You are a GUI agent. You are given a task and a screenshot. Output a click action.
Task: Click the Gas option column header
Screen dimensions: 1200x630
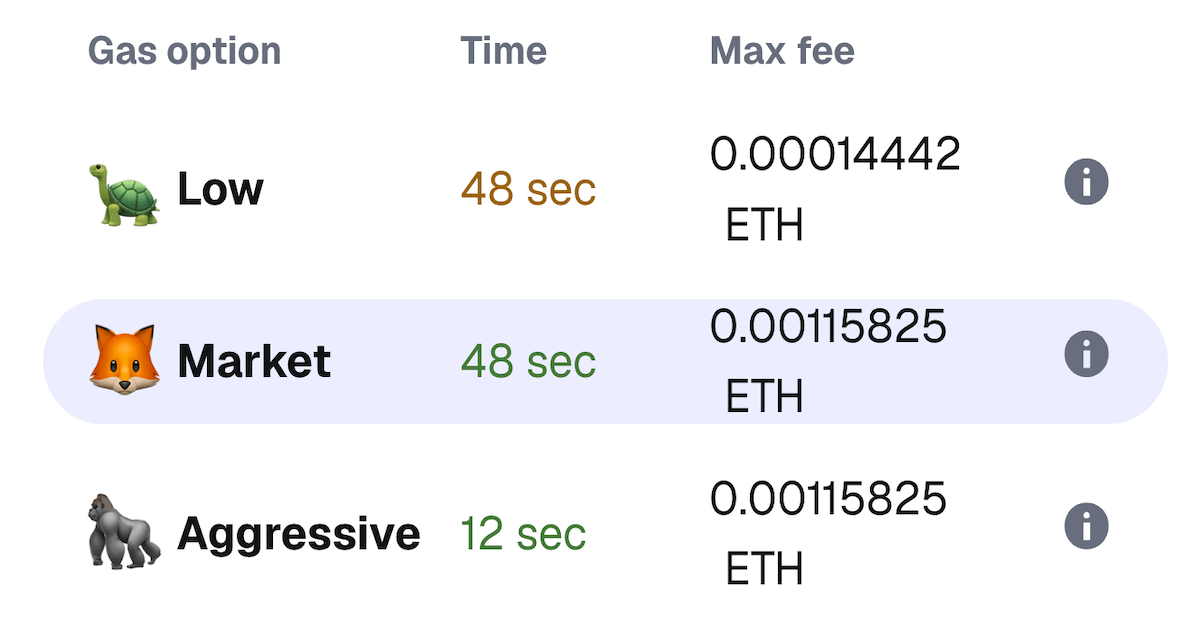[184, 50]
